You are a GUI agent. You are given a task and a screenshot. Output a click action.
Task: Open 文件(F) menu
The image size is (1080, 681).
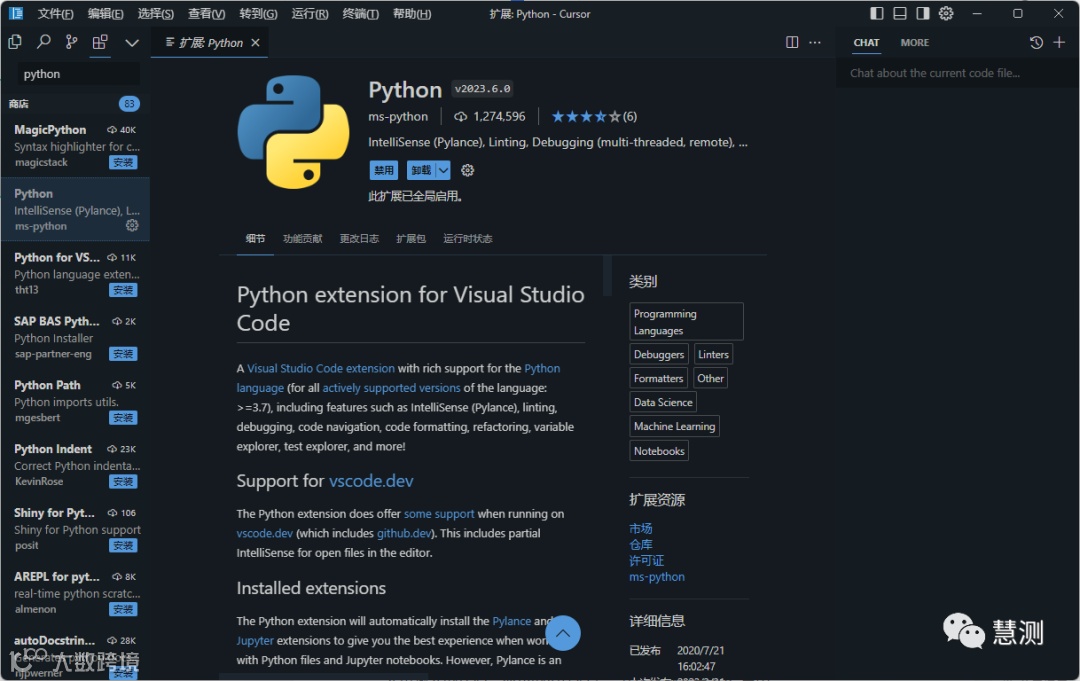click(55, 14)
